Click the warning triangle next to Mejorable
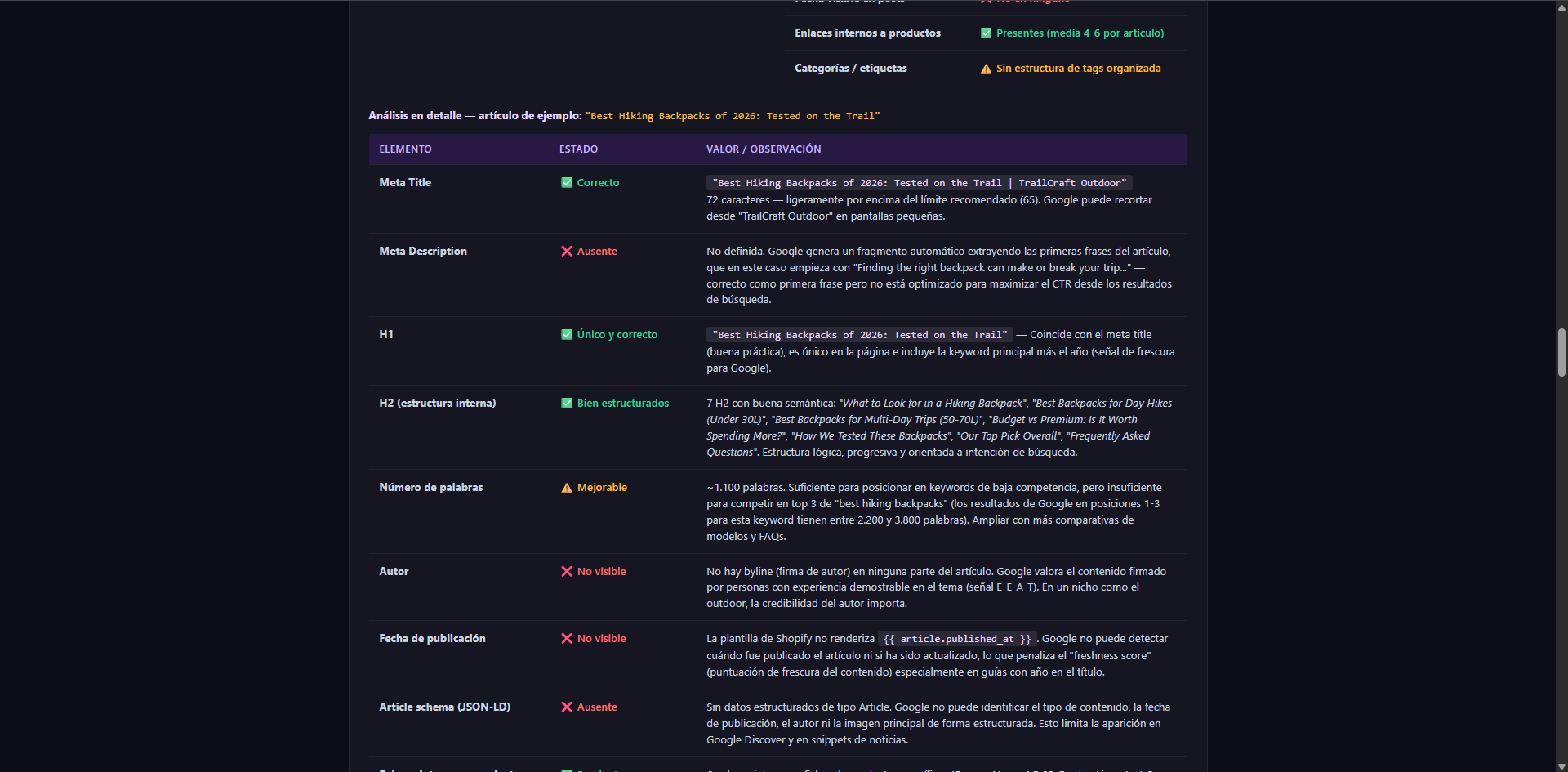Image resolution: width=1568 pixels, height=772 pixels. (x=567, y=488)
